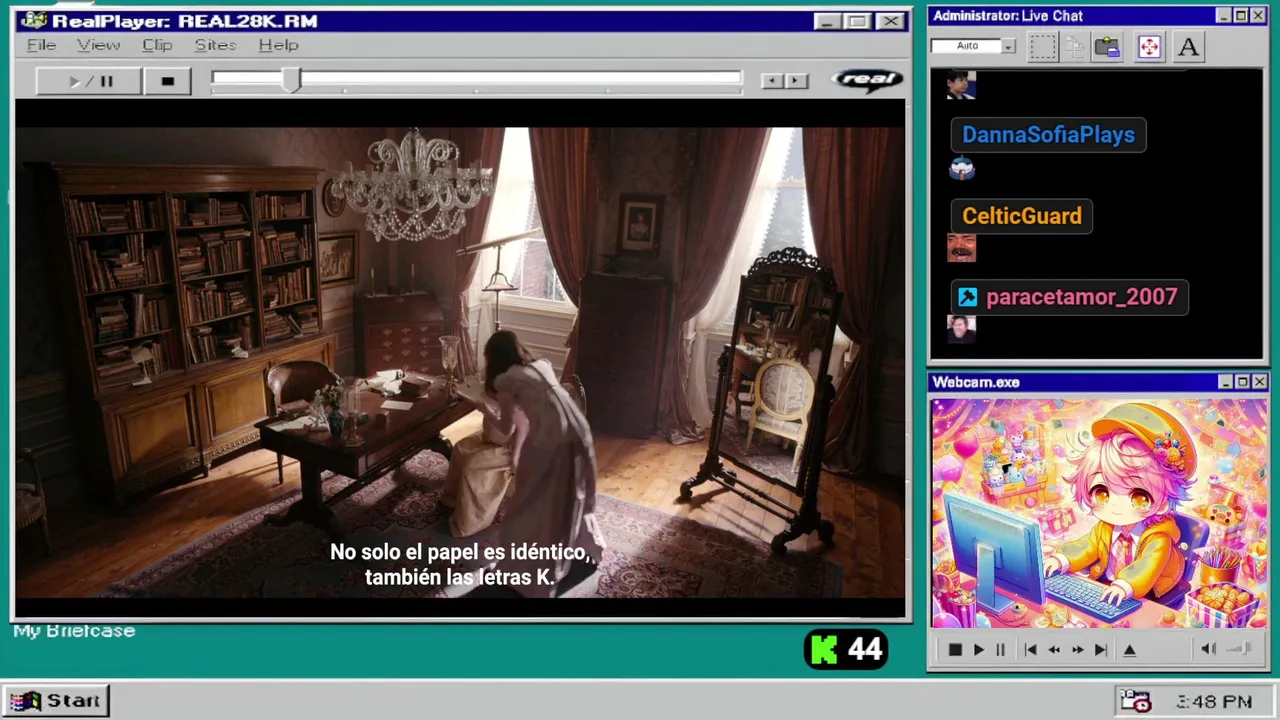Click the avatar below paracetamor_2007 in chat

click(961, 328)
